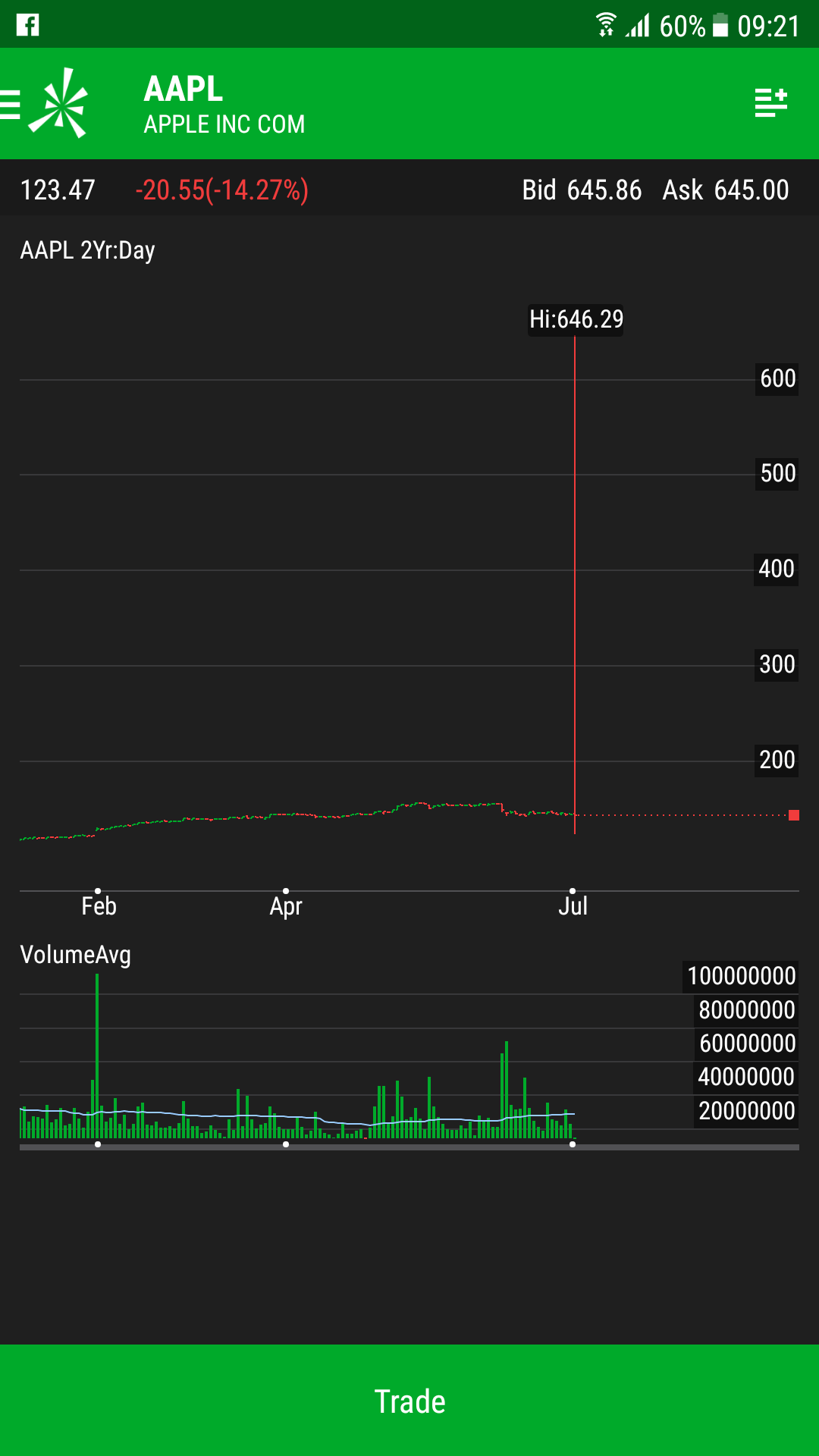The image size is (819, 1456).
Task: Tap the price change -20.55(-14.27%)
Action: pos(222,190)
